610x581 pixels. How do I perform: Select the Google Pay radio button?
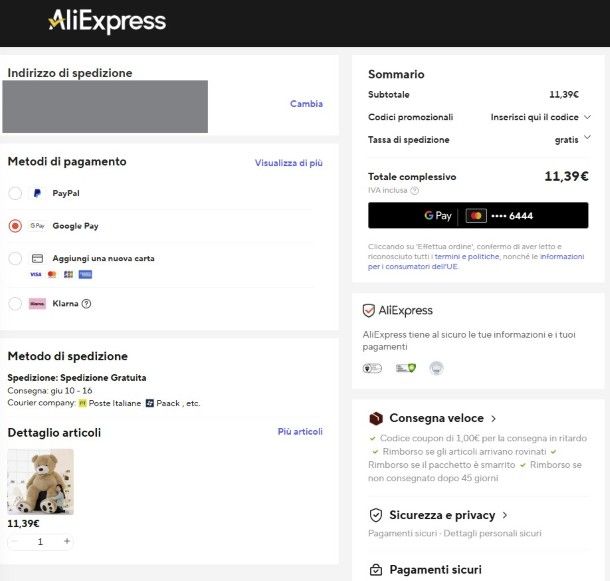coord(15,226)
